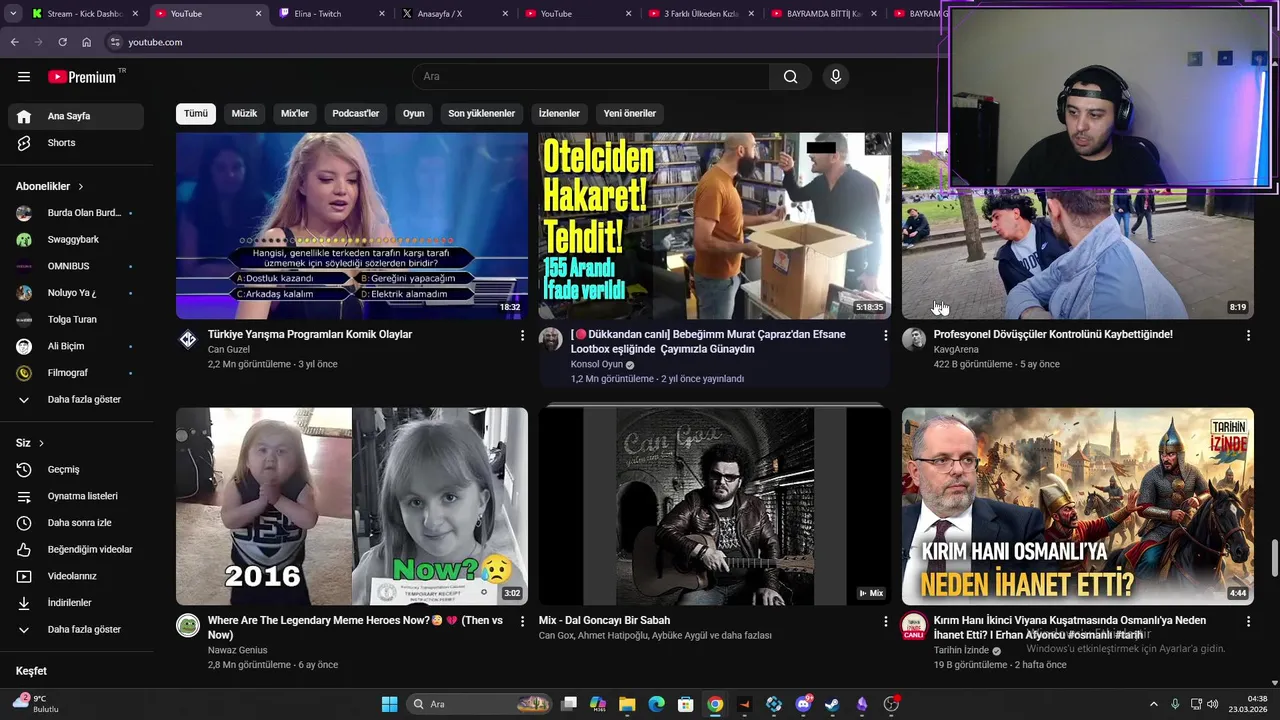Open Ali Biçim channel subscription
The image size is (1280, 720).
(x=76, y=346)
